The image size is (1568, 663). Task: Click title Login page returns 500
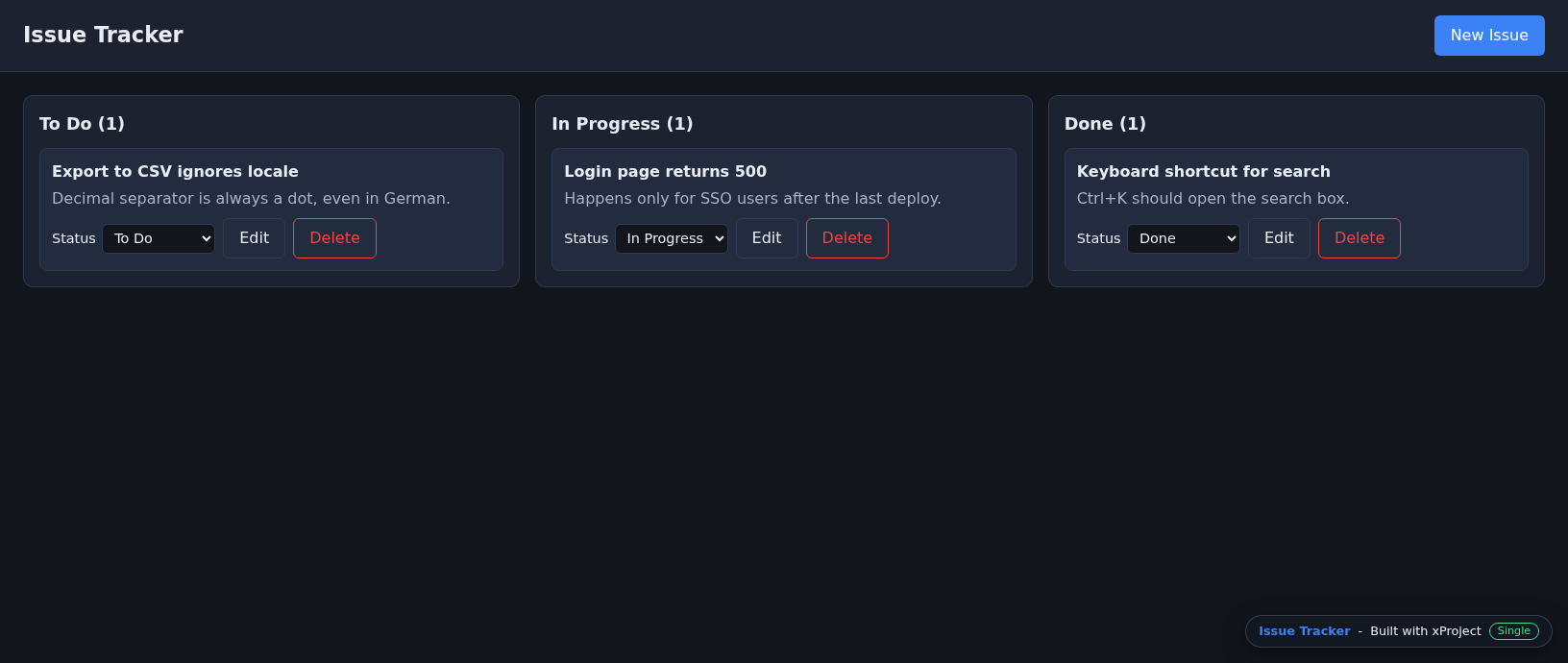pyautogui.click(x=665, y=171)
